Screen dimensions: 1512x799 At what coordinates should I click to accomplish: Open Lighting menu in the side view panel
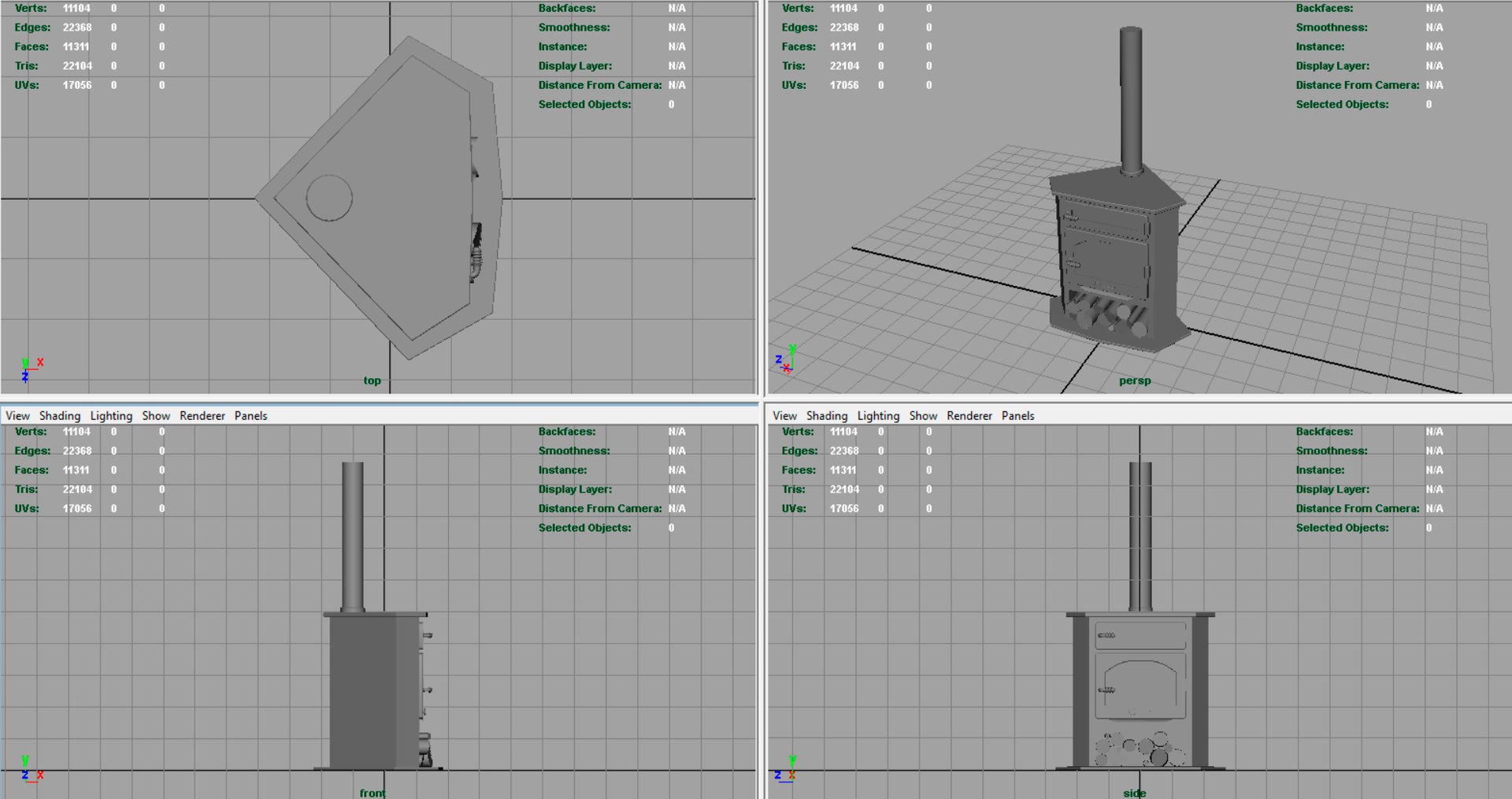(x=878, y=415)
